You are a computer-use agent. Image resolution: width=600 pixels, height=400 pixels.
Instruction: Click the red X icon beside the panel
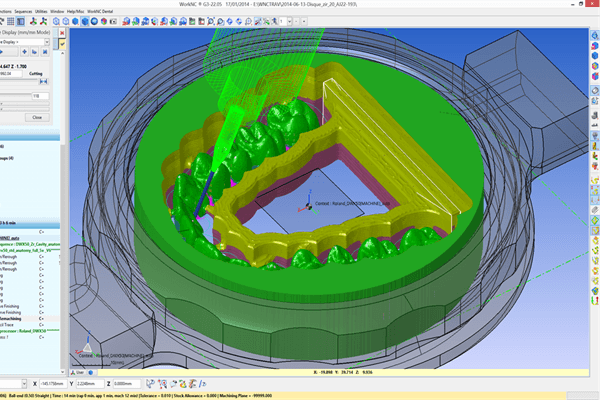pyautogui.click(x=63, y=31)
